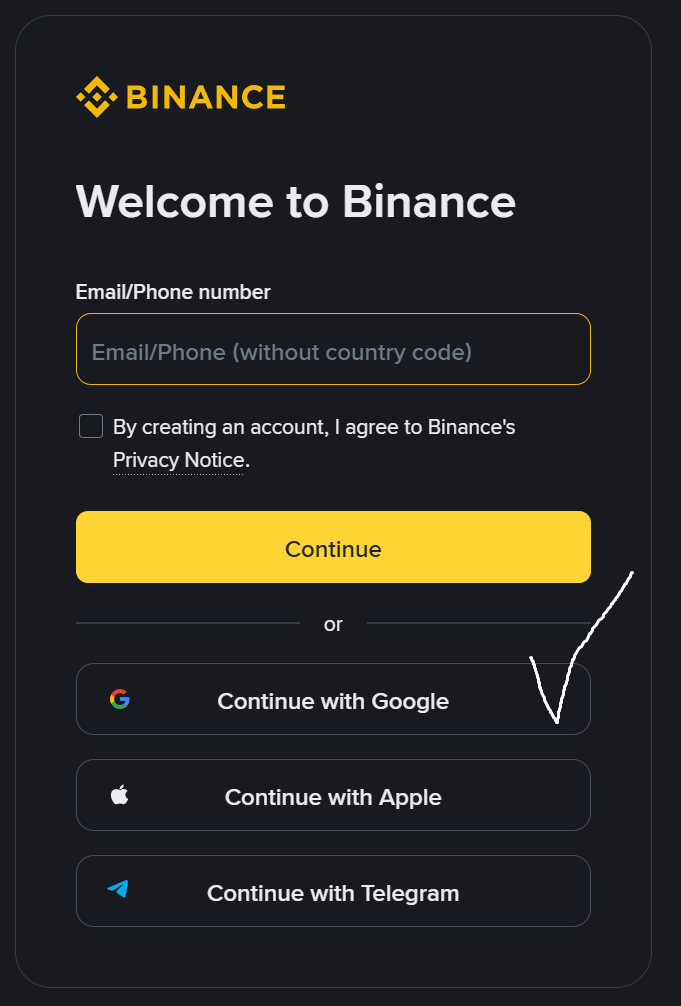Click the divider line left of 'or'
The width and height of the screenshot is (681, 1006).
click(187, 624)
